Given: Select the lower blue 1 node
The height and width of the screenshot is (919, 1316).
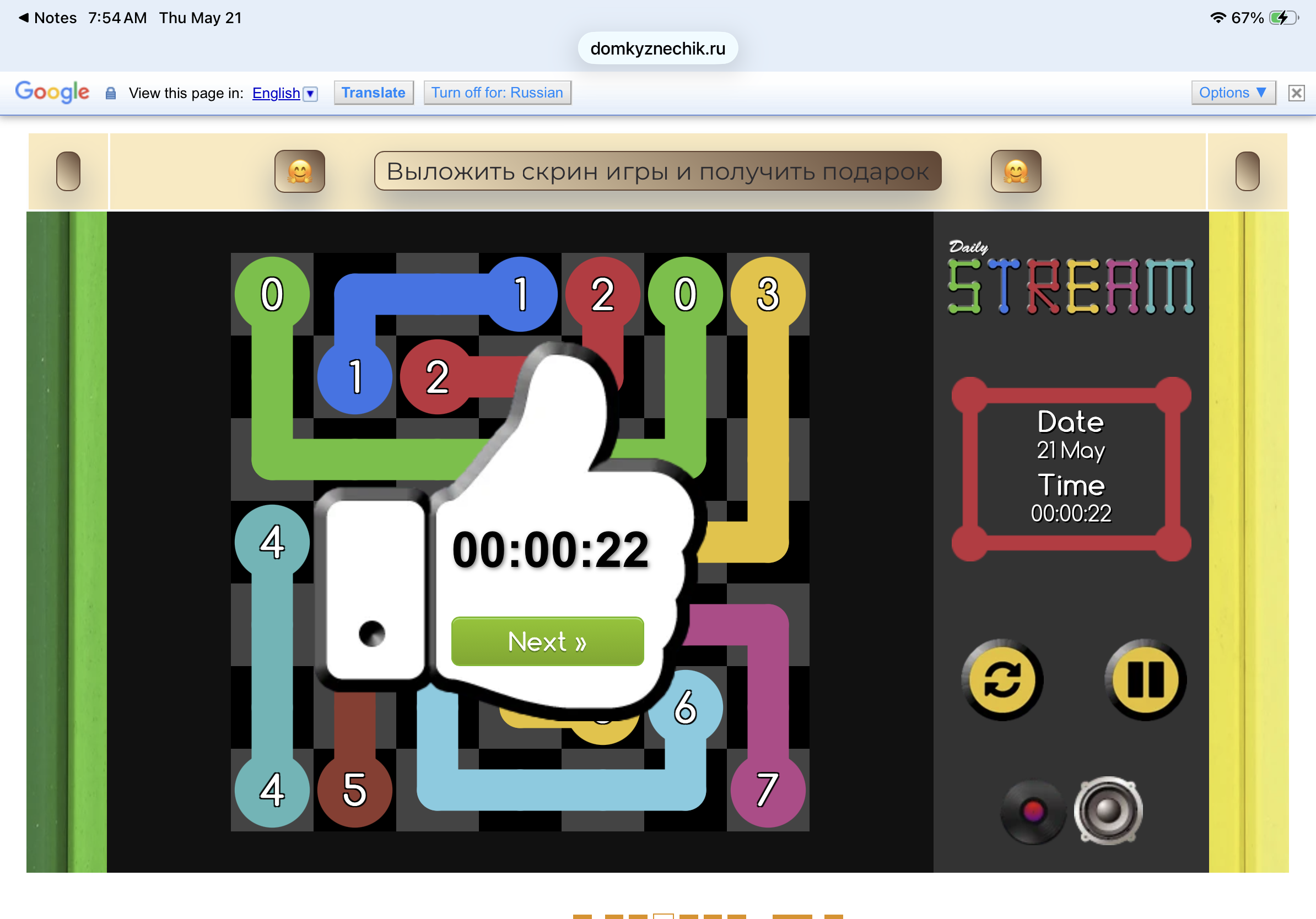Looking at the screenshot, I should [355, 377].
